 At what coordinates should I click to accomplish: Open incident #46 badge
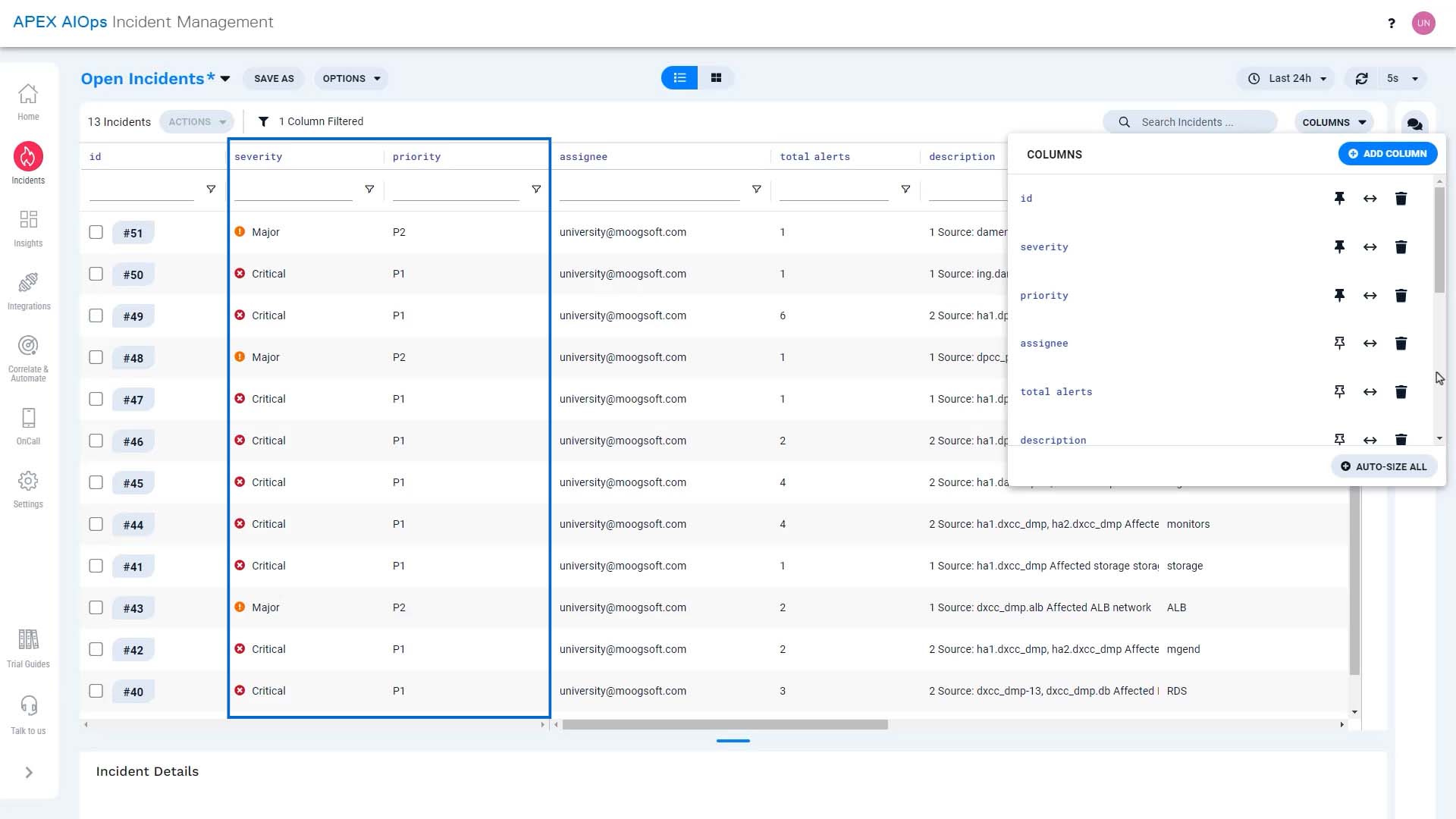point(133,441)
